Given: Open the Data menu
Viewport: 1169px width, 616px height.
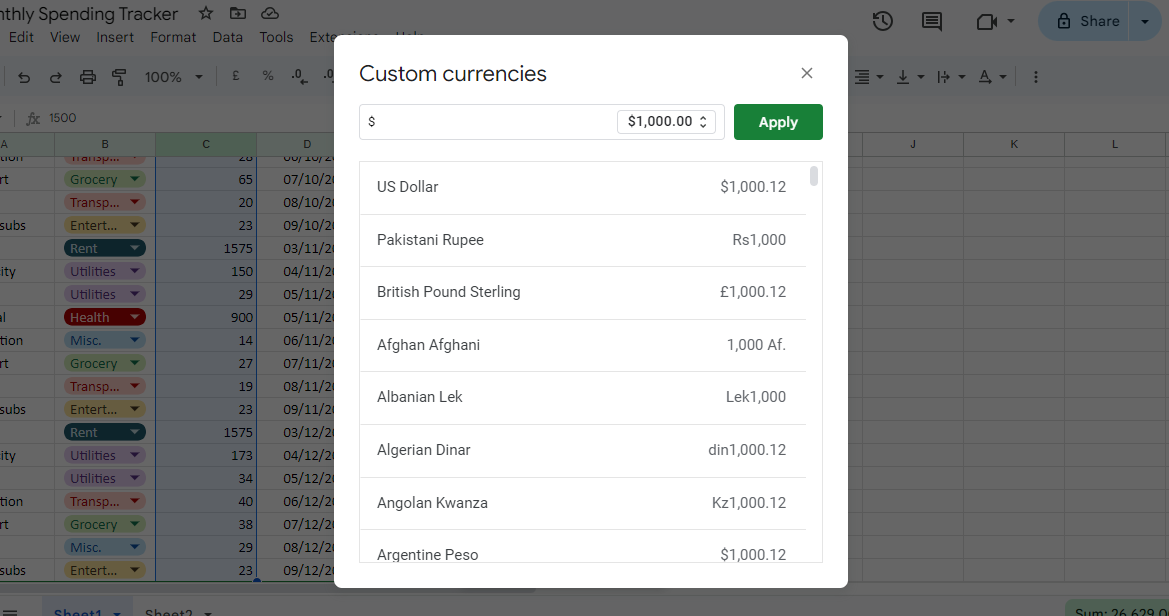Looking at the screenshot, I should [x=227, y=36].
